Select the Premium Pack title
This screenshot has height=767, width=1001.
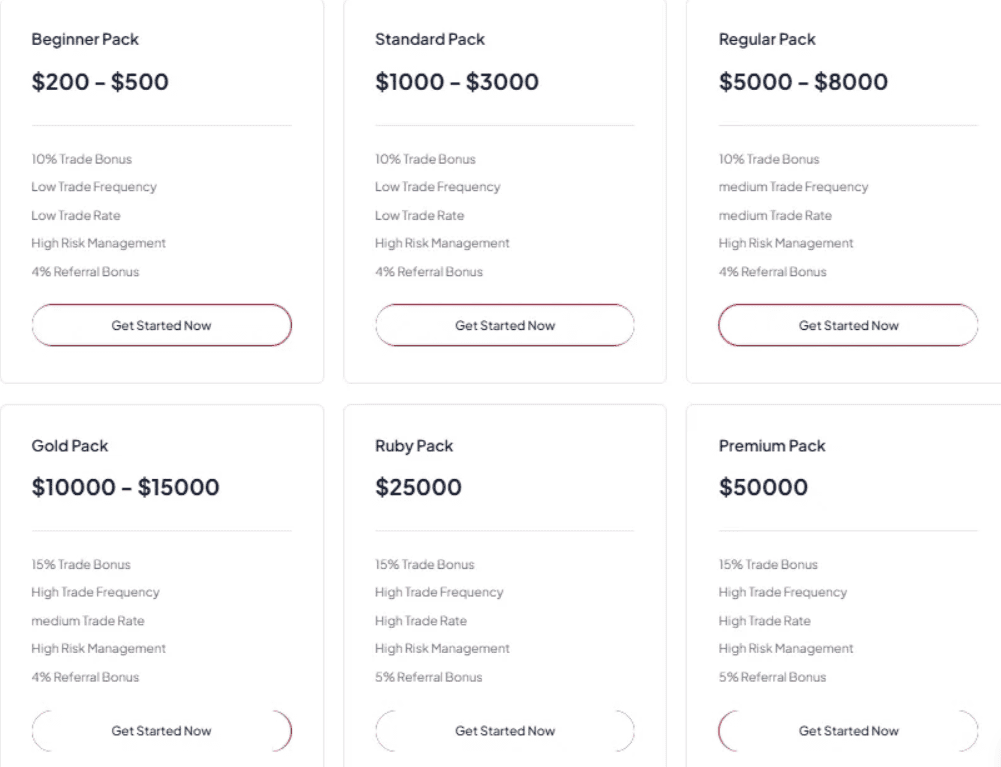[x=771, y=446]
